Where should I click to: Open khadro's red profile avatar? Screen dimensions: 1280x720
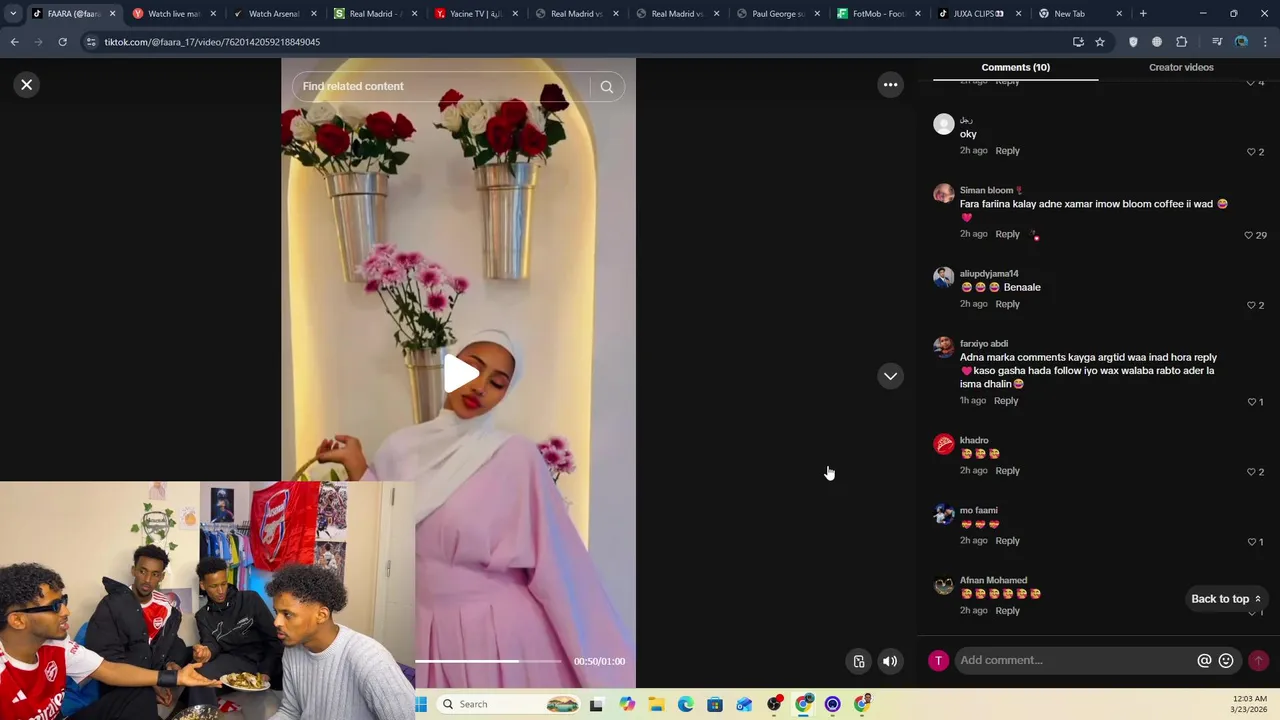944,444
